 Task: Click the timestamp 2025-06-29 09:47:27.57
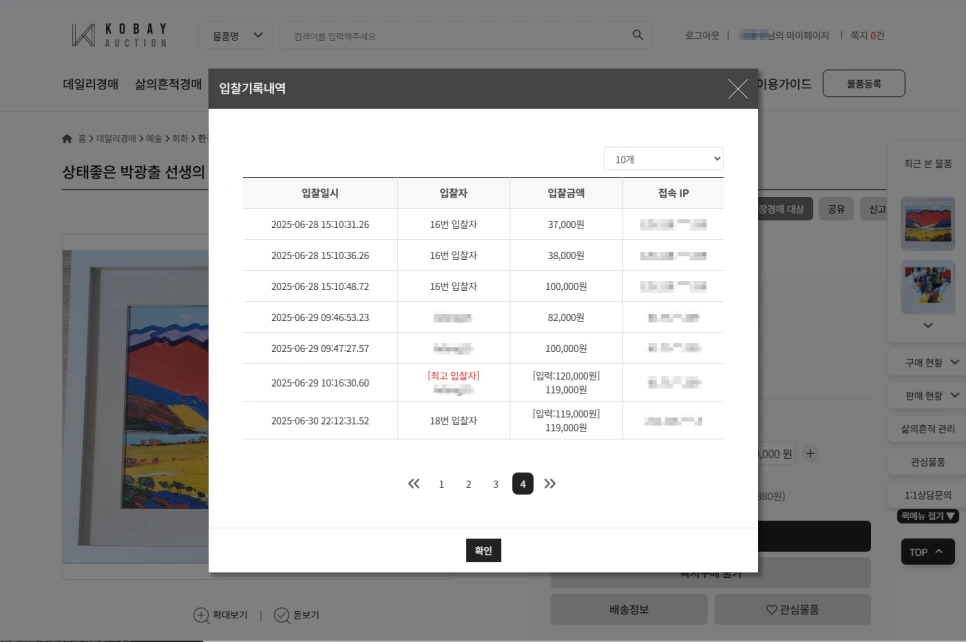[320, 348]
